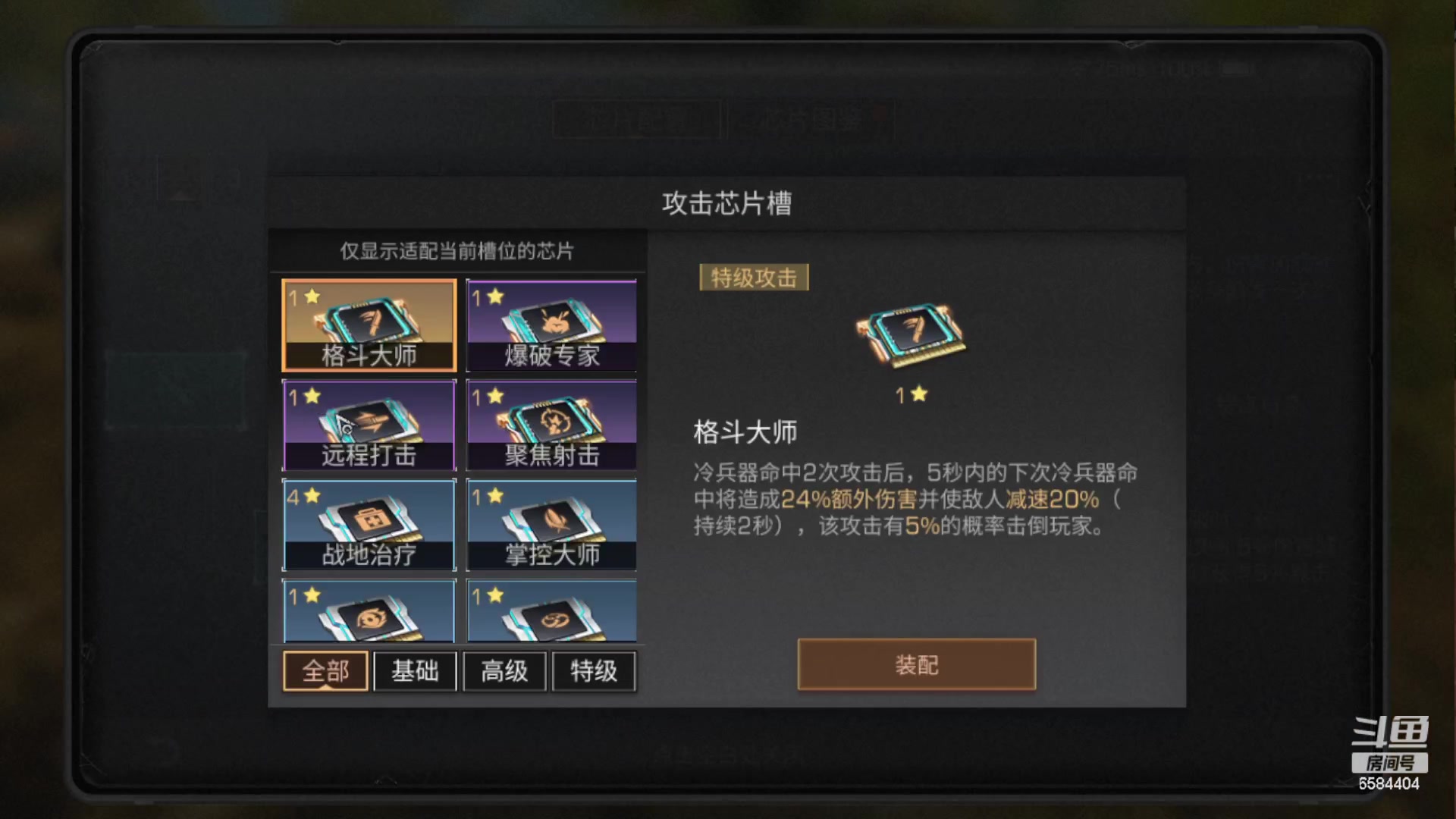Pick the 掌控大师 chip
1456x819 pixels.
tap(552, 525)
